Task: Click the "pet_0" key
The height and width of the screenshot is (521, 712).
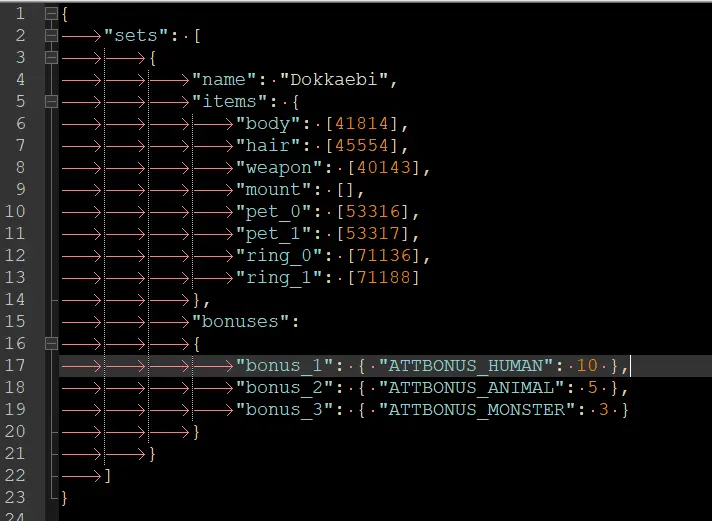Action: coord(274,212)
